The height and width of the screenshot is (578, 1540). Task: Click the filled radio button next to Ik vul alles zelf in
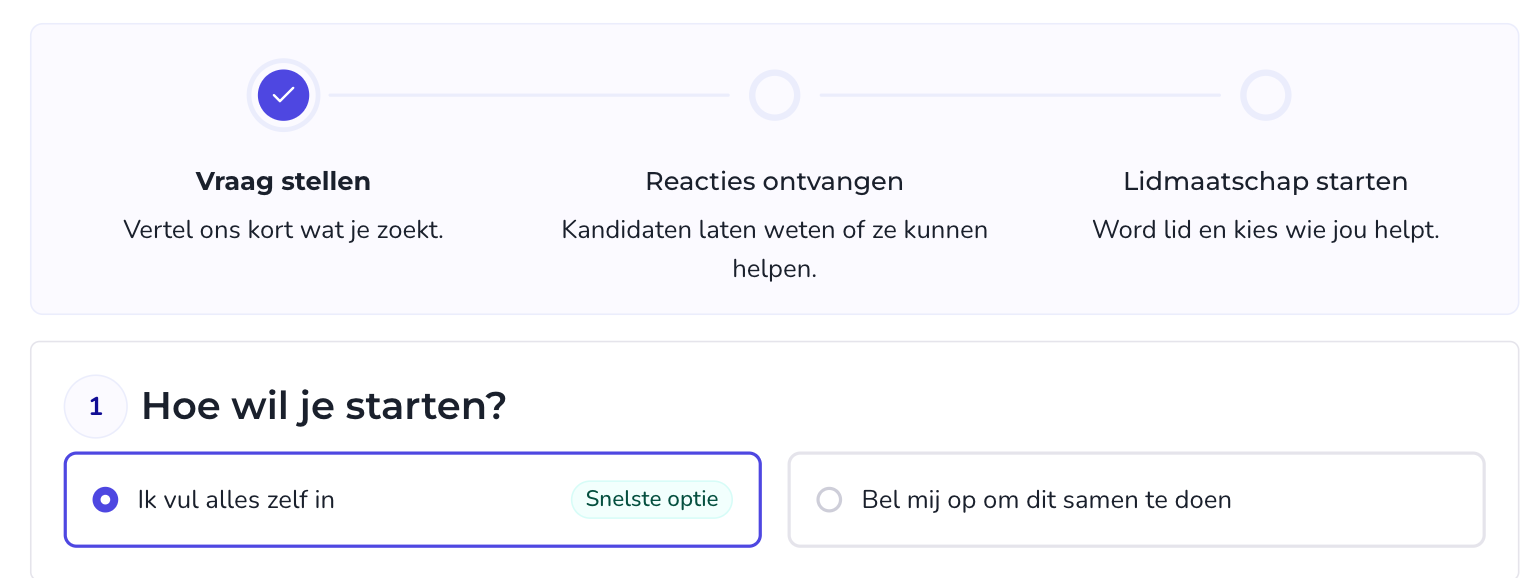(105, 499)
